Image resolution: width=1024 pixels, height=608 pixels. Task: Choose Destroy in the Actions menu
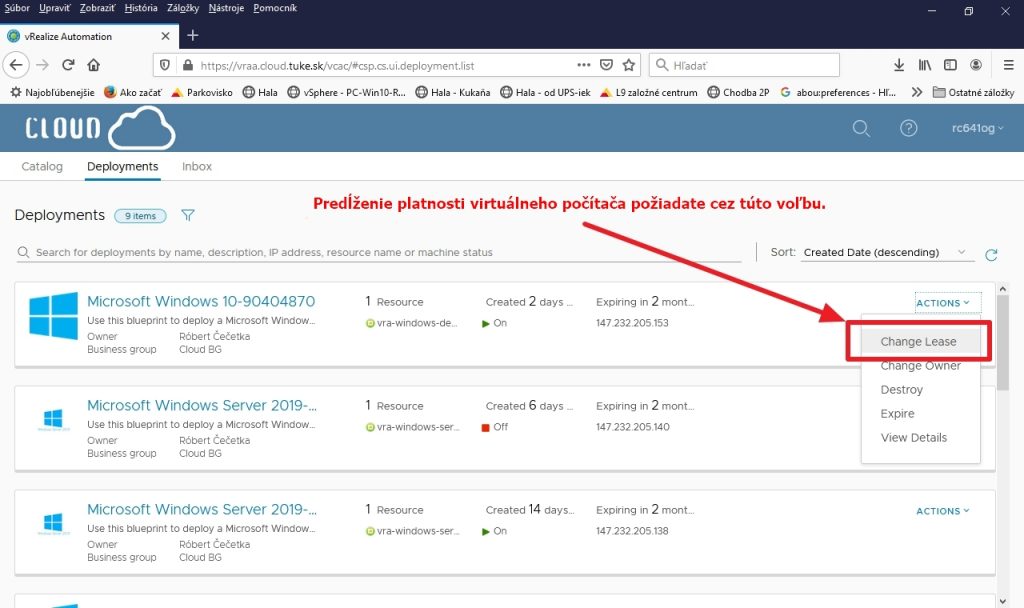tap(902, 390)
